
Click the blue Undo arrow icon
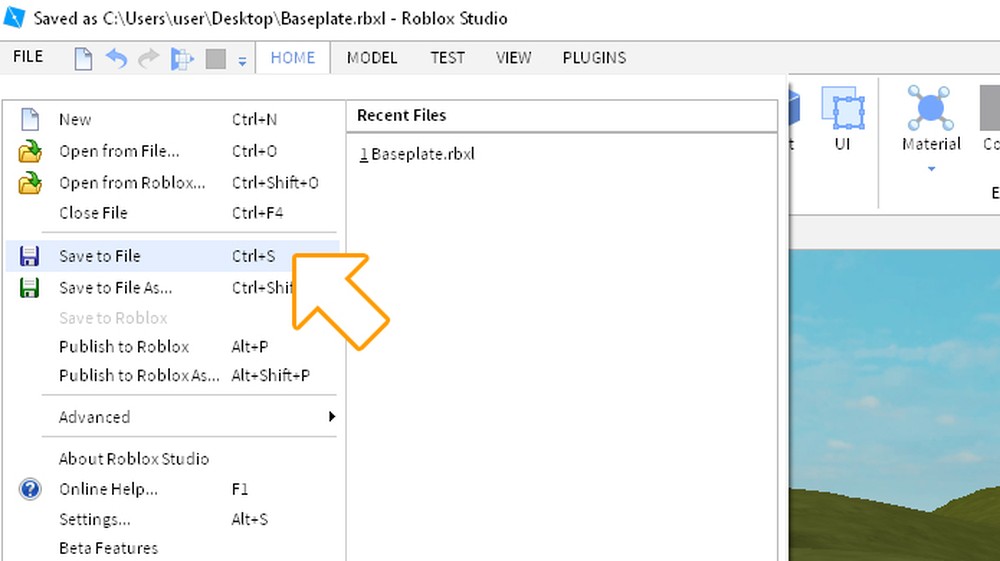(116, 59)
